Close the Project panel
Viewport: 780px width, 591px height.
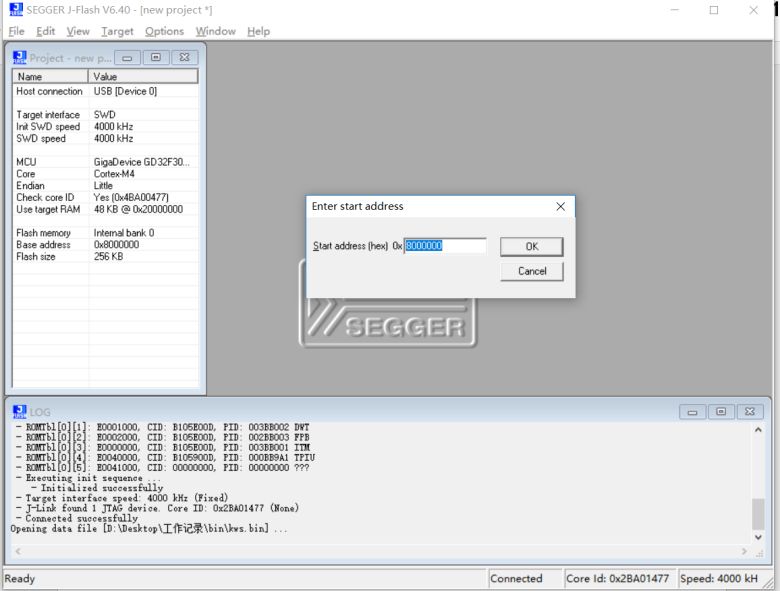[x=185, y=58]
